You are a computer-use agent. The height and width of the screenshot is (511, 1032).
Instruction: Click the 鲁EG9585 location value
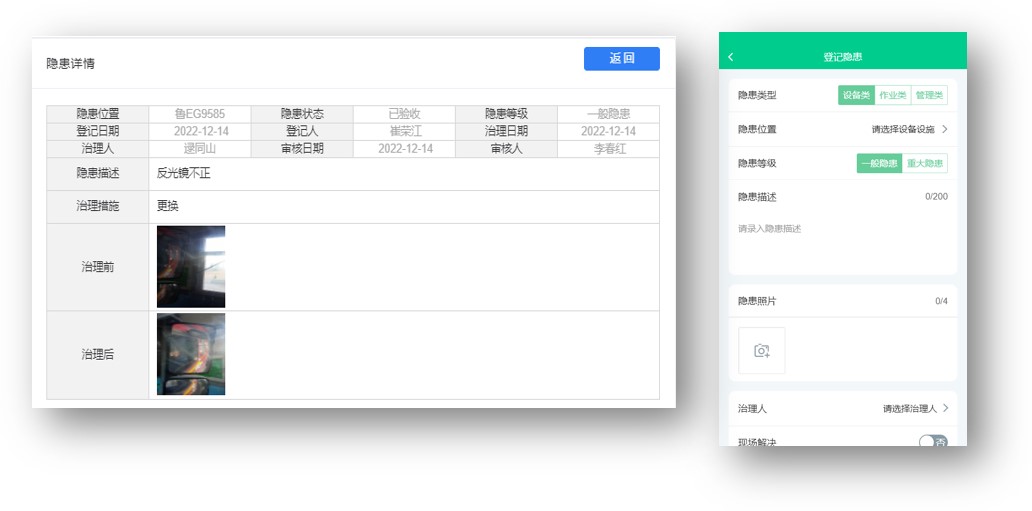[x=200, y=114]
